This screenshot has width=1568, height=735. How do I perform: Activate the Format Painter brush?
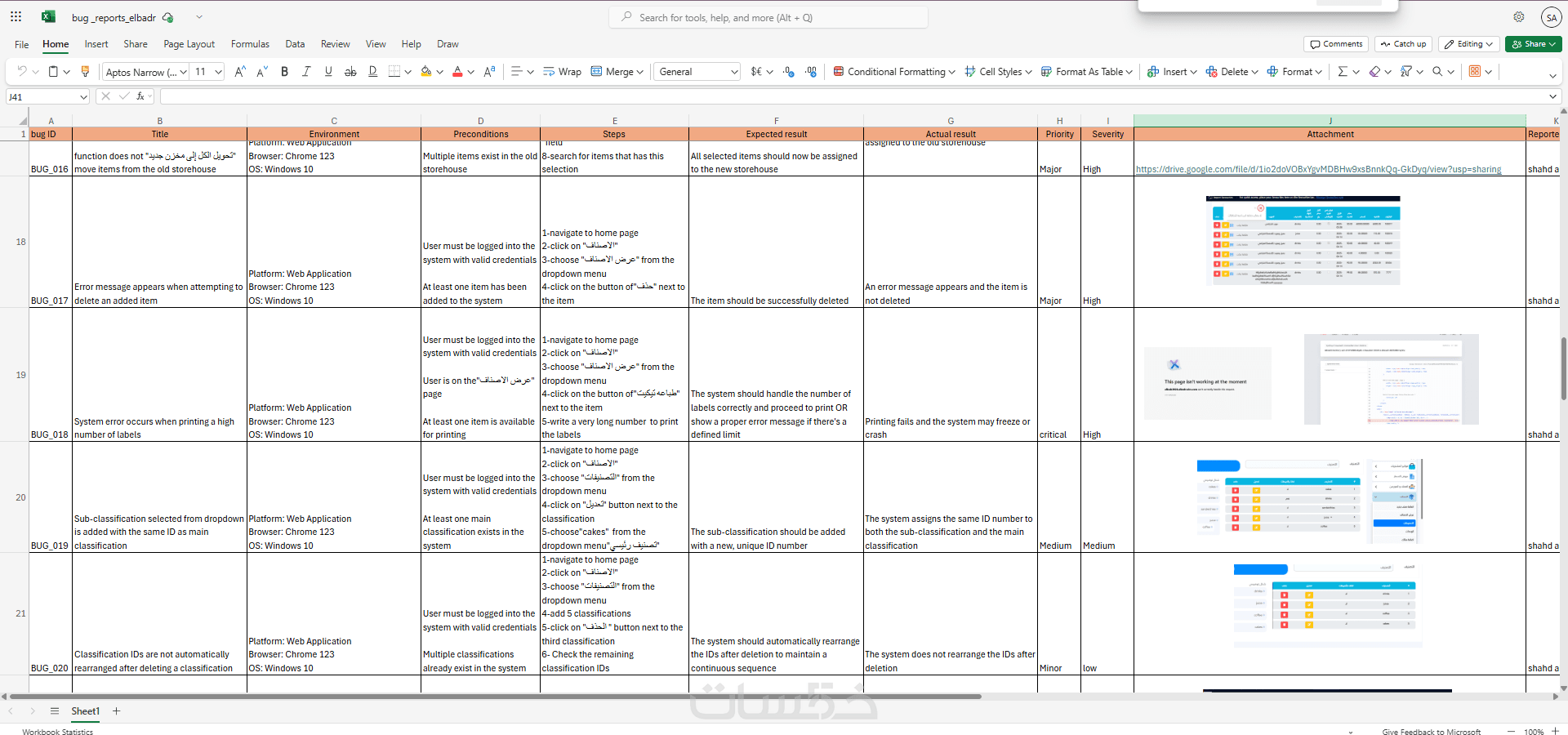[85, 72]
